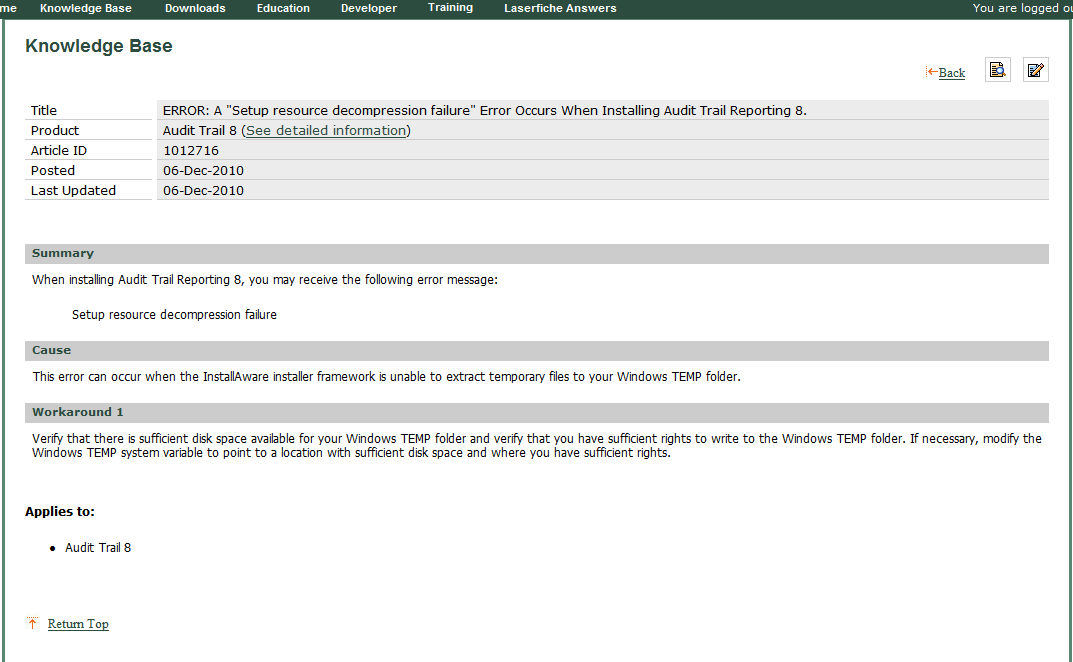
Task: Click the Back link
Action: 951,73
